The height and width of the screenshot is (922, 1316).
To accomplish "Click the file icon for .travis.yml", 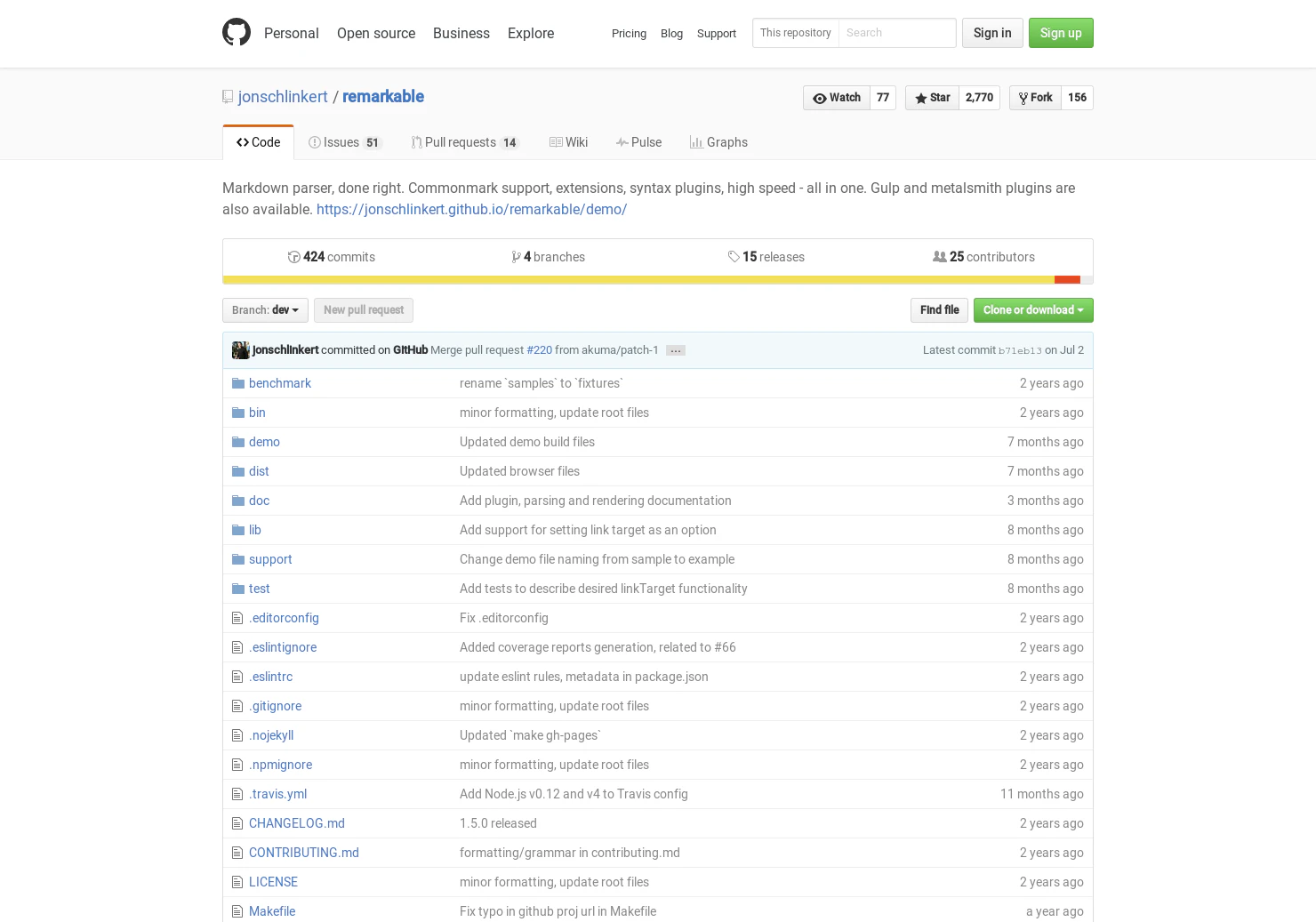I will (x=237, y=794).
